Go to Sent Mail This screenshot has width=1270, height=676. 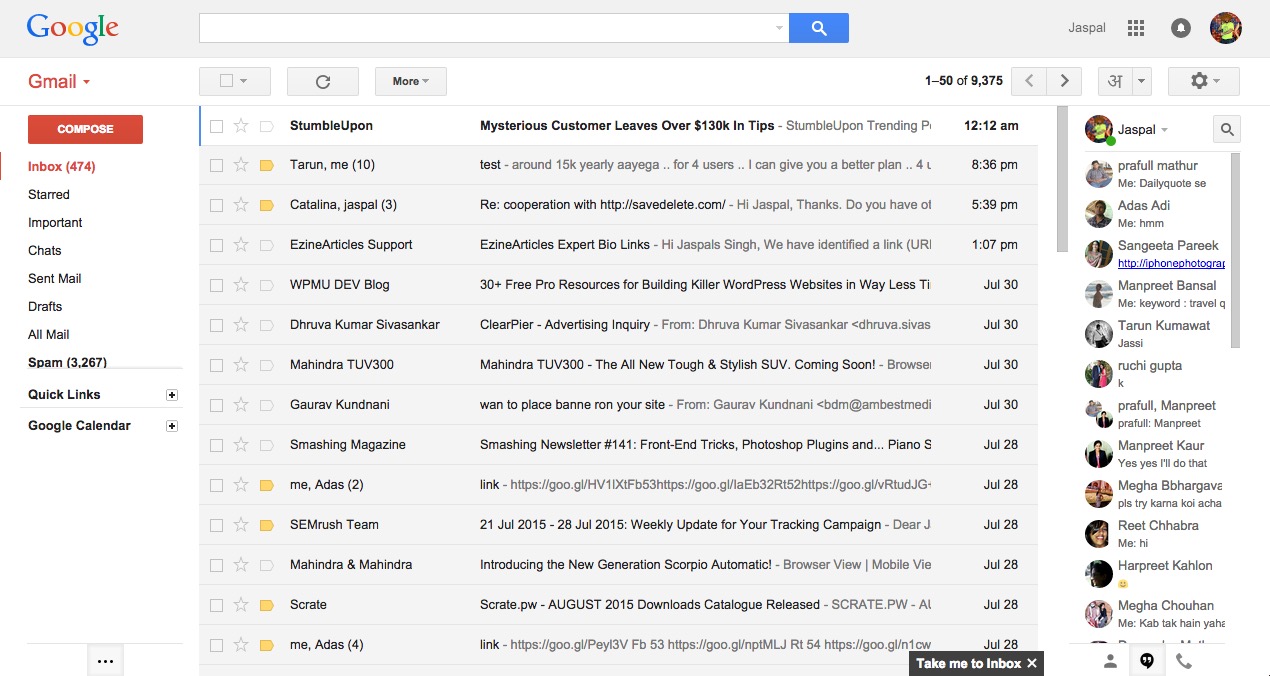point(55,279)
